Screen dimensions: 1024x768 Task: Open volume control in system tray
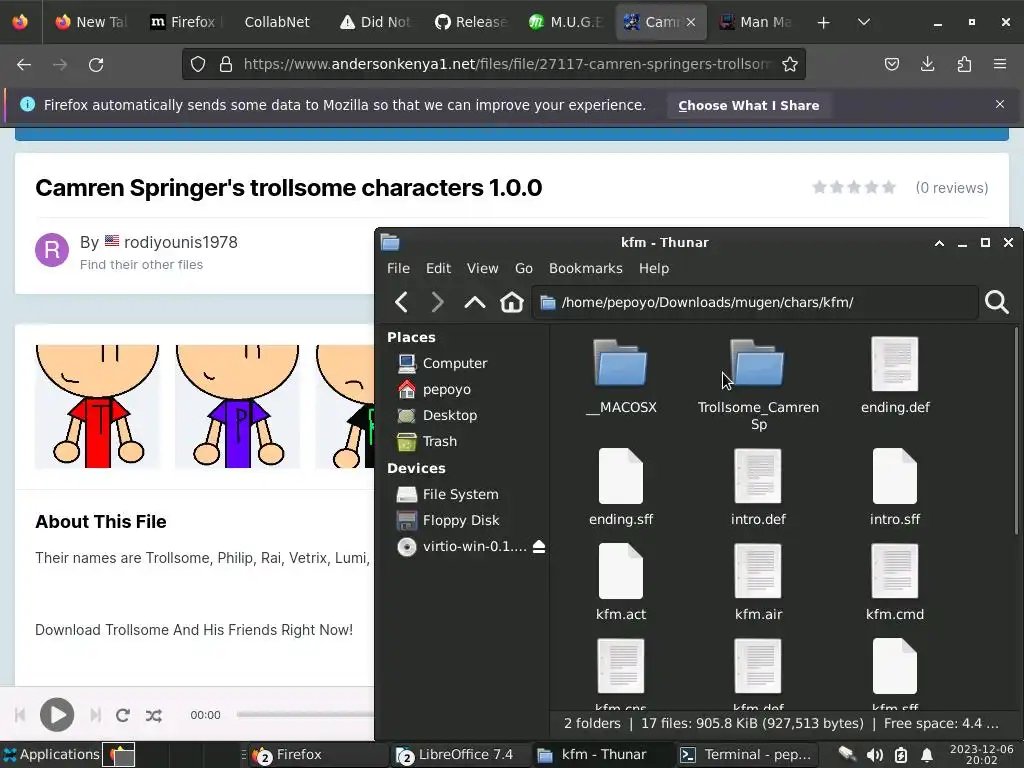click(874, 755)
